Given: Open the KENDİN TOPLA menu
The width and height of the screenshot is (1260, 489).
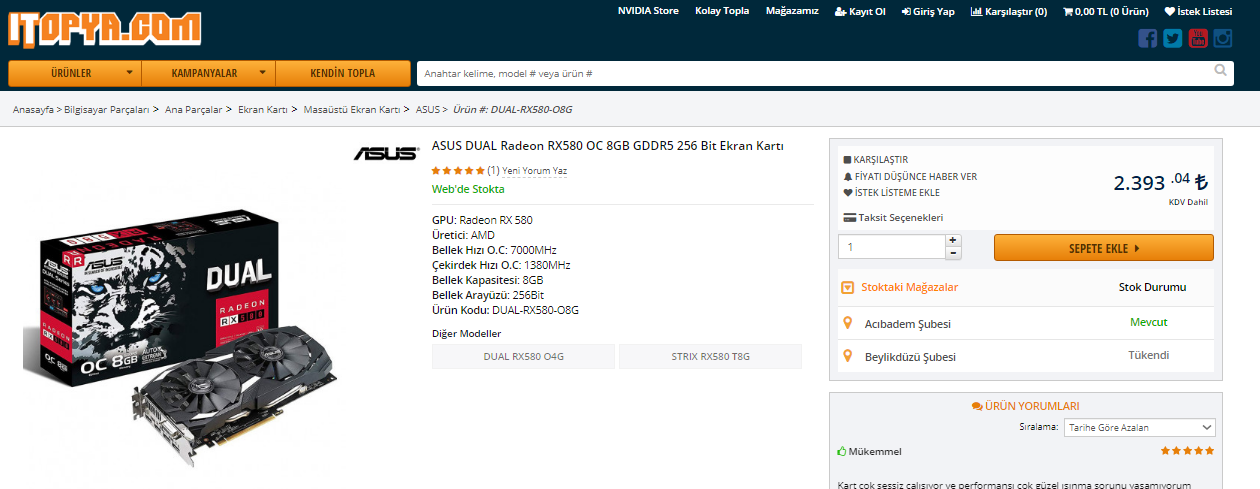Looking at the screenshot, I should click(343, 73).
